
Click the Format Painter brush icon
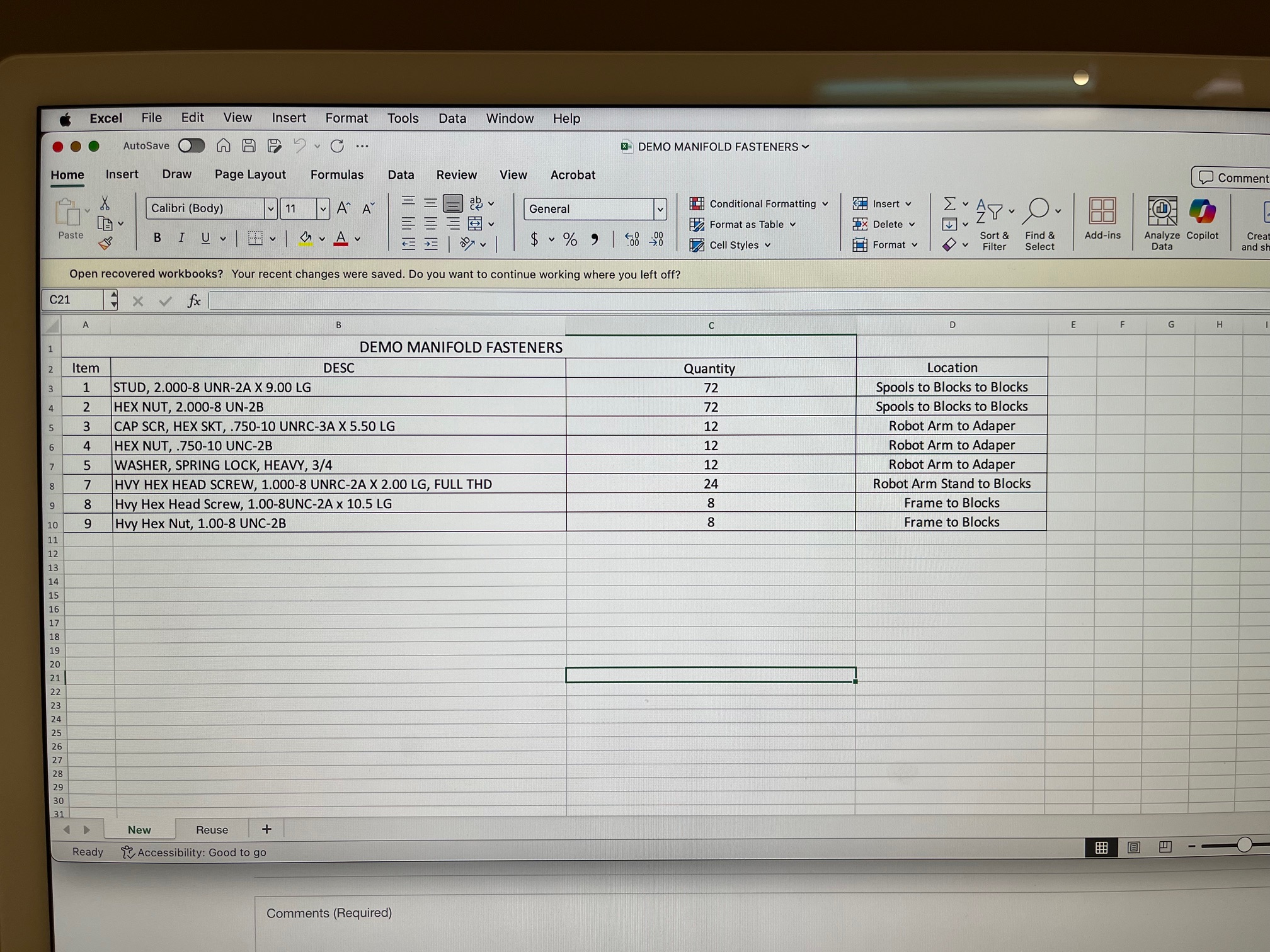coord(105,244)
